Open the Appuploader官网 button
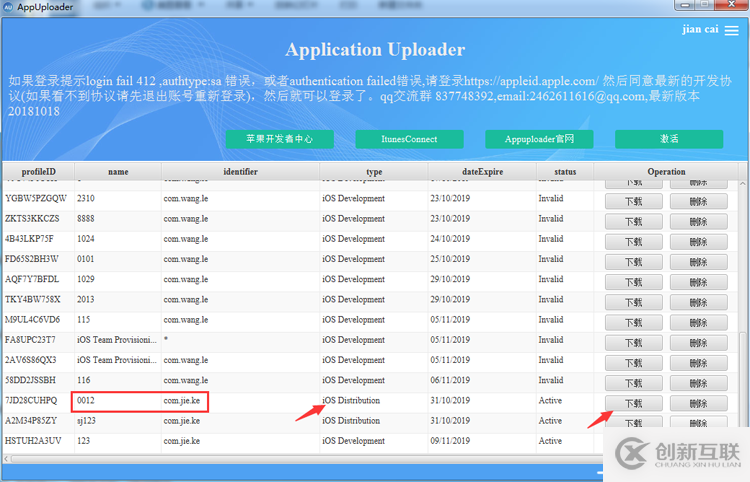The image size is (750, 482). click(539, 139)
